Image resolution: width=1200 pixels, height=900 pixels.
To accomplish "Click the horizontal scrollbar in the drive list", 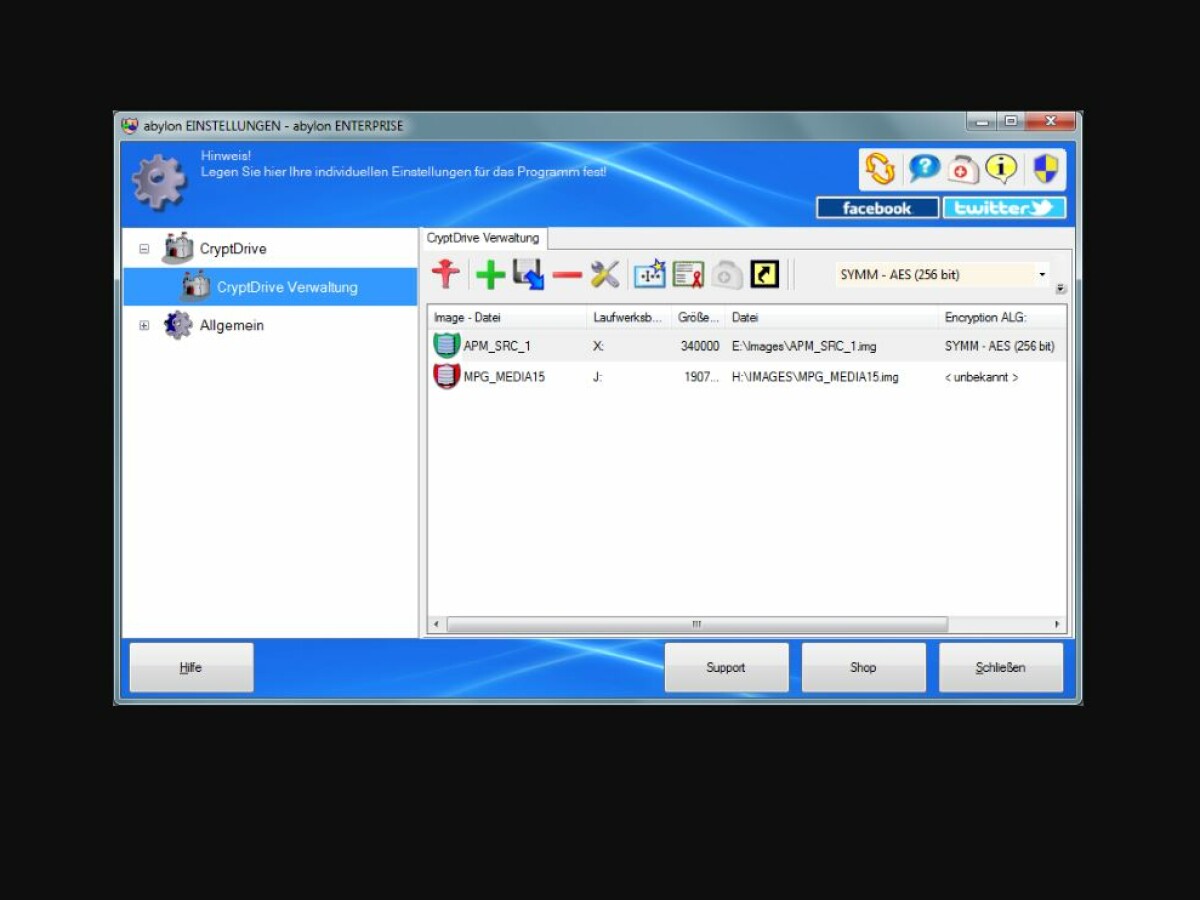I will [x=696, y=624].
